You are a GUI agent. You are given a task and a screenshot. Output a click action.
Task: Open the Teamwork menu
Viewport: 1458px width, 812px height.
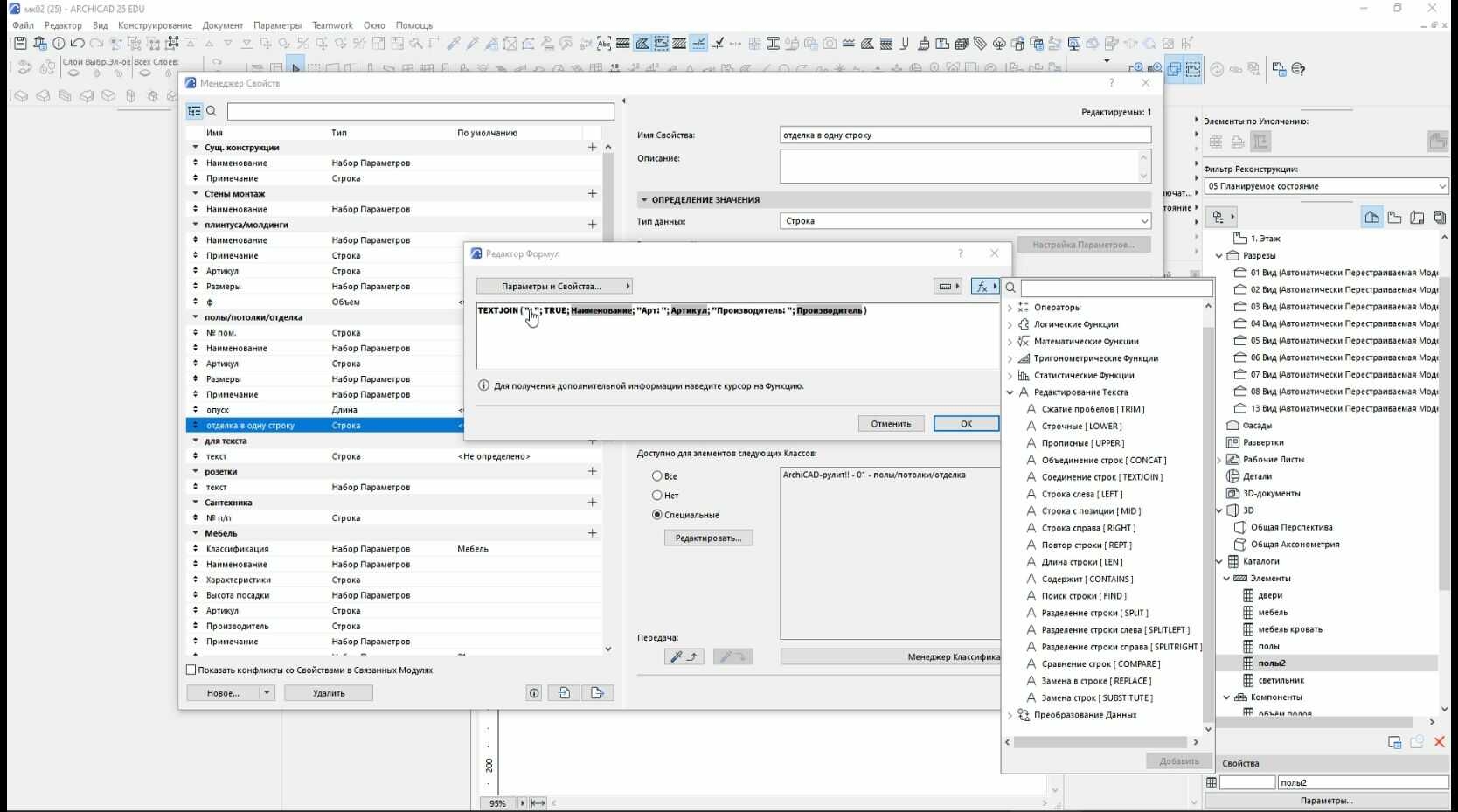point(332,25)
